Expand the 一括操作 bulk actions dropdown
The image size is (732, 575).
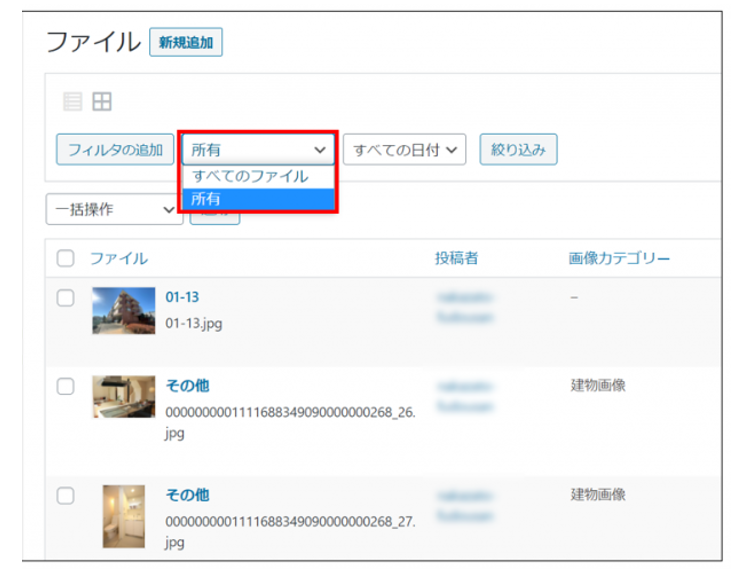[x=114, y=209]
